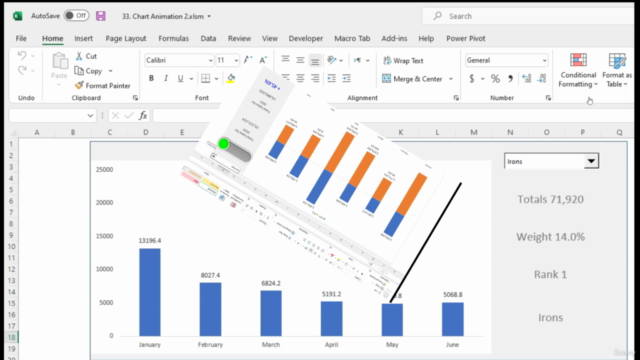This screenshot has width=640, height=360.
Task: Open the font size dropdown
Action: [236, 60]
